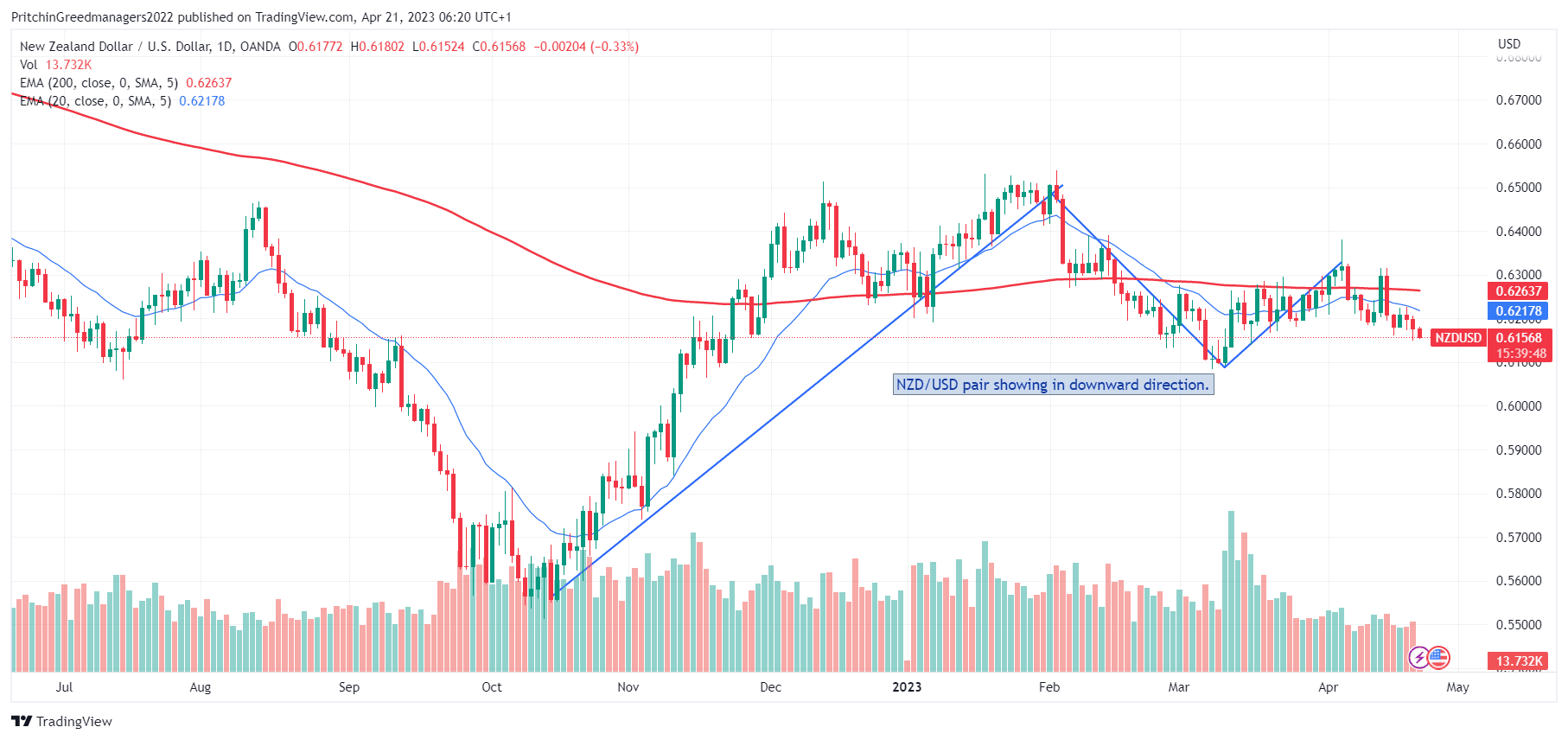
Task: Click the open value O0.61772
Action: [316, 47]
